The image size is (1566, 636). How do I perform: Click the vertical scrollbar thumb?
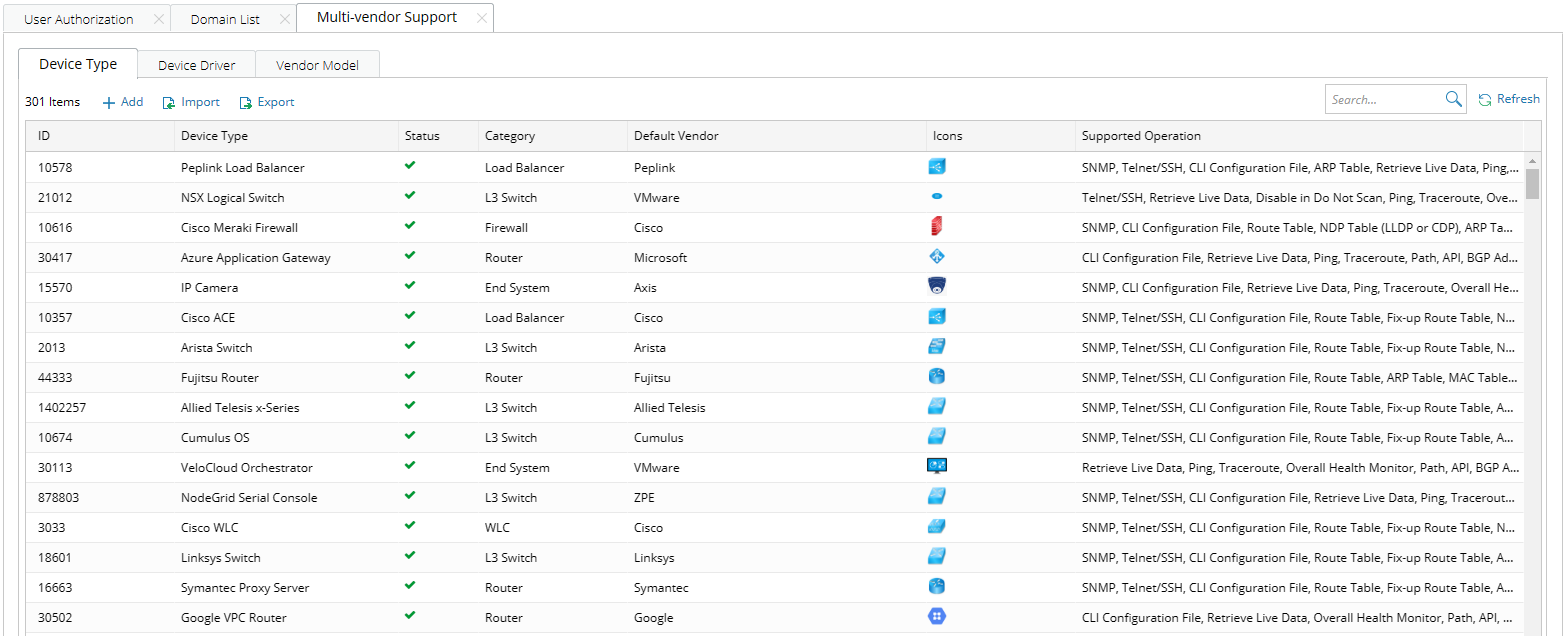point(1532,184)
